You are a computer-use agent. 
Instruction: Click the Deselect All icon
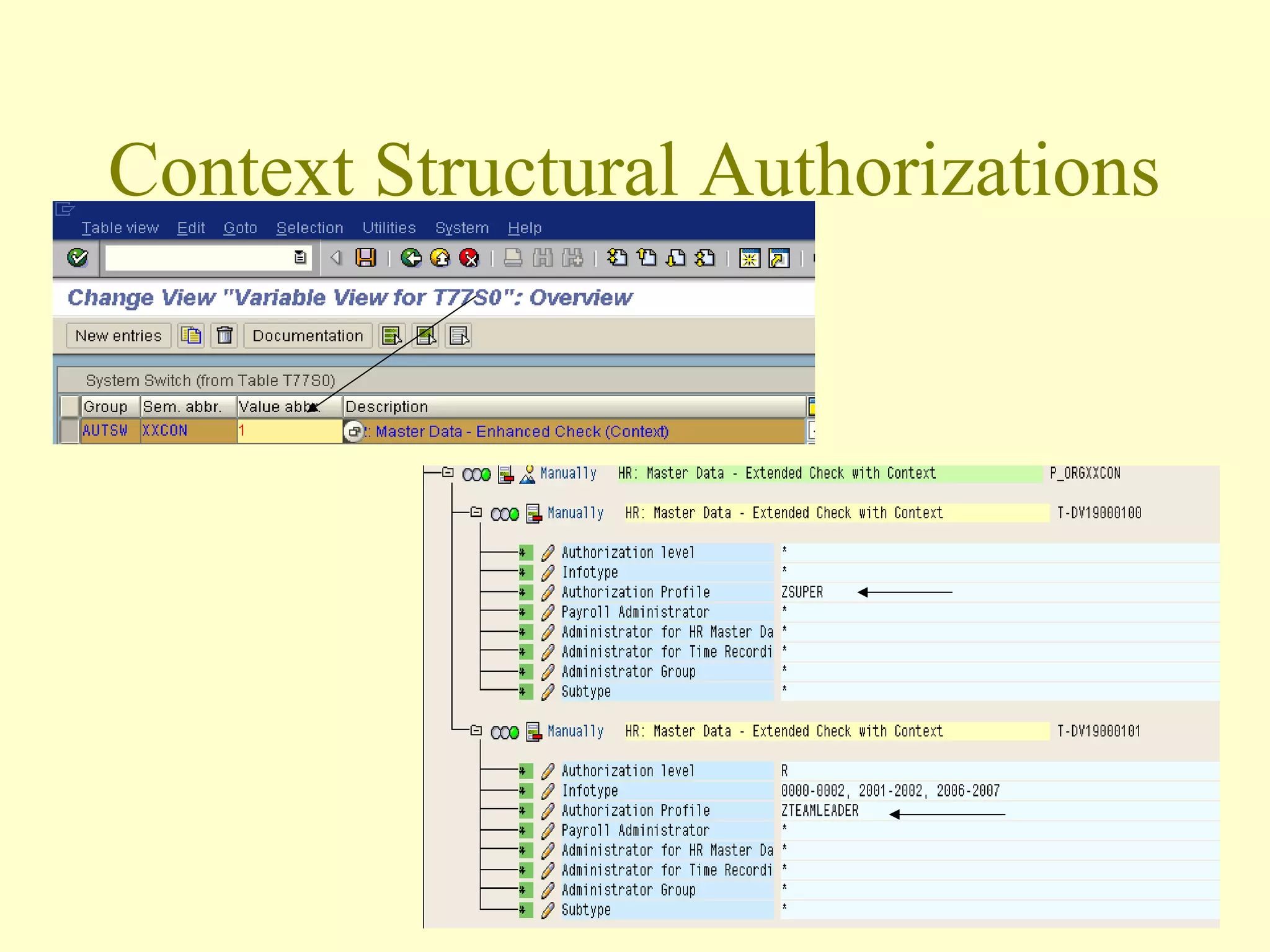459,335
